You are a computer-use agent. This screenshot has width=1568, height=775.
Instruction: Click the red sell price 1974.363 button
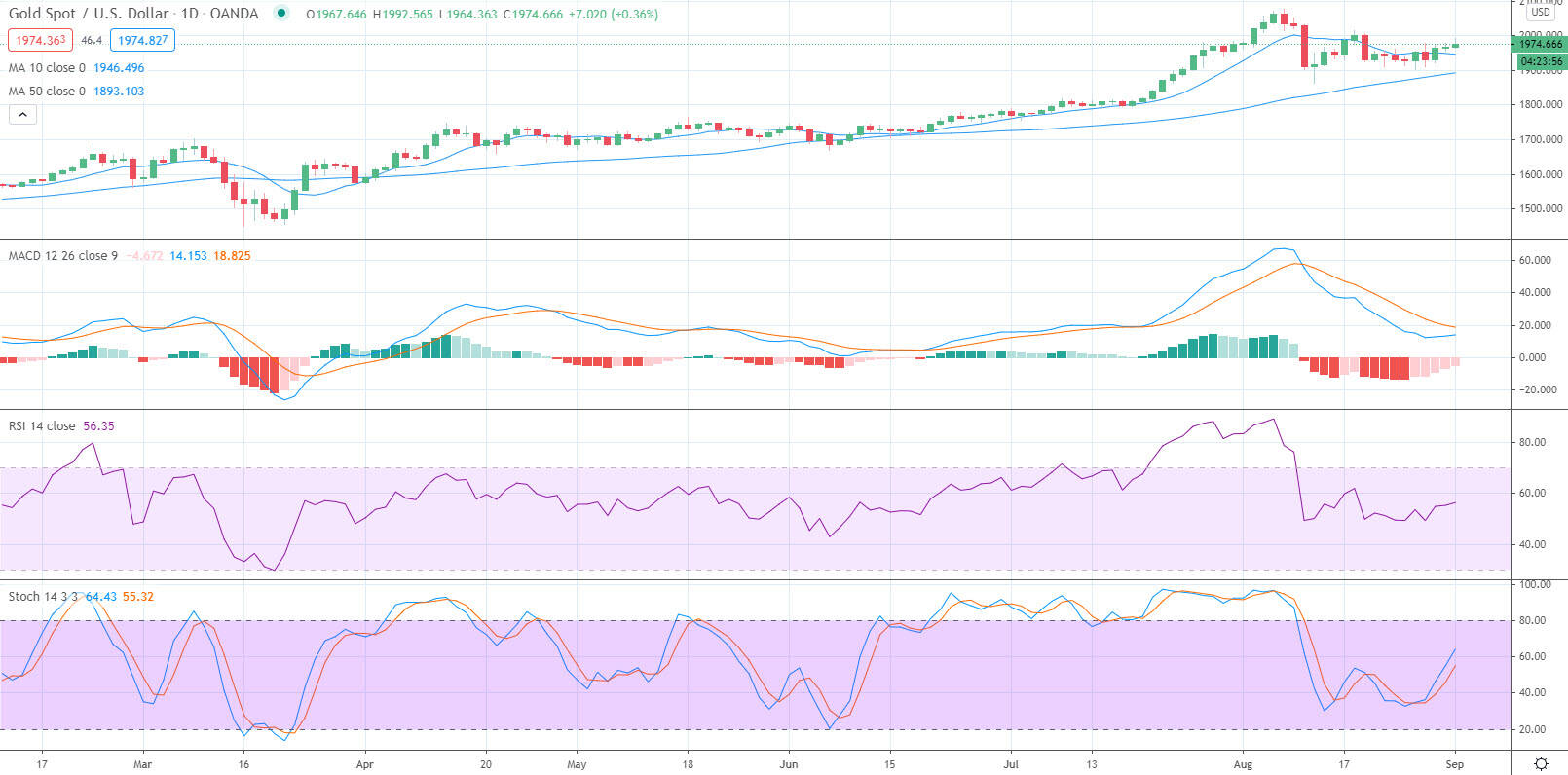40,40
